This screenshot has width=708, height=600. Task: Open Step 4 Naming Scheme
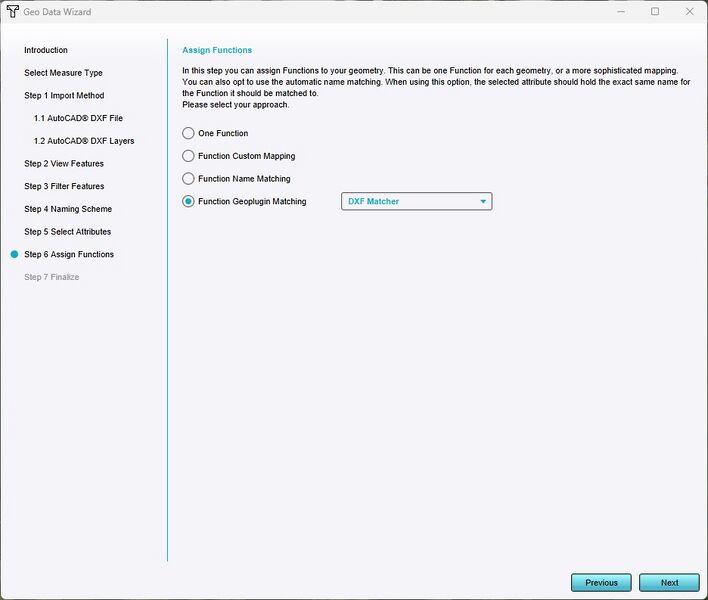pyautogui.click(x=68, y=209)
